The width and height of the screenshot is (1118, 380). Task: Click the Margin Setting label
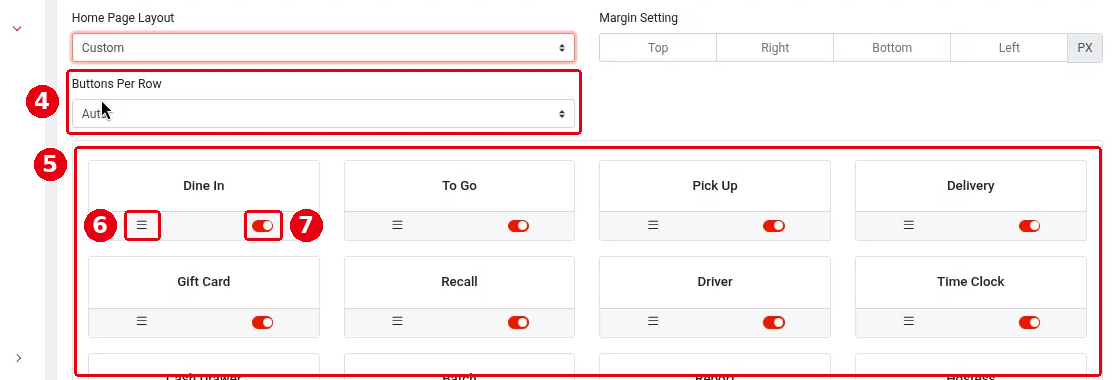coord(639,18)
